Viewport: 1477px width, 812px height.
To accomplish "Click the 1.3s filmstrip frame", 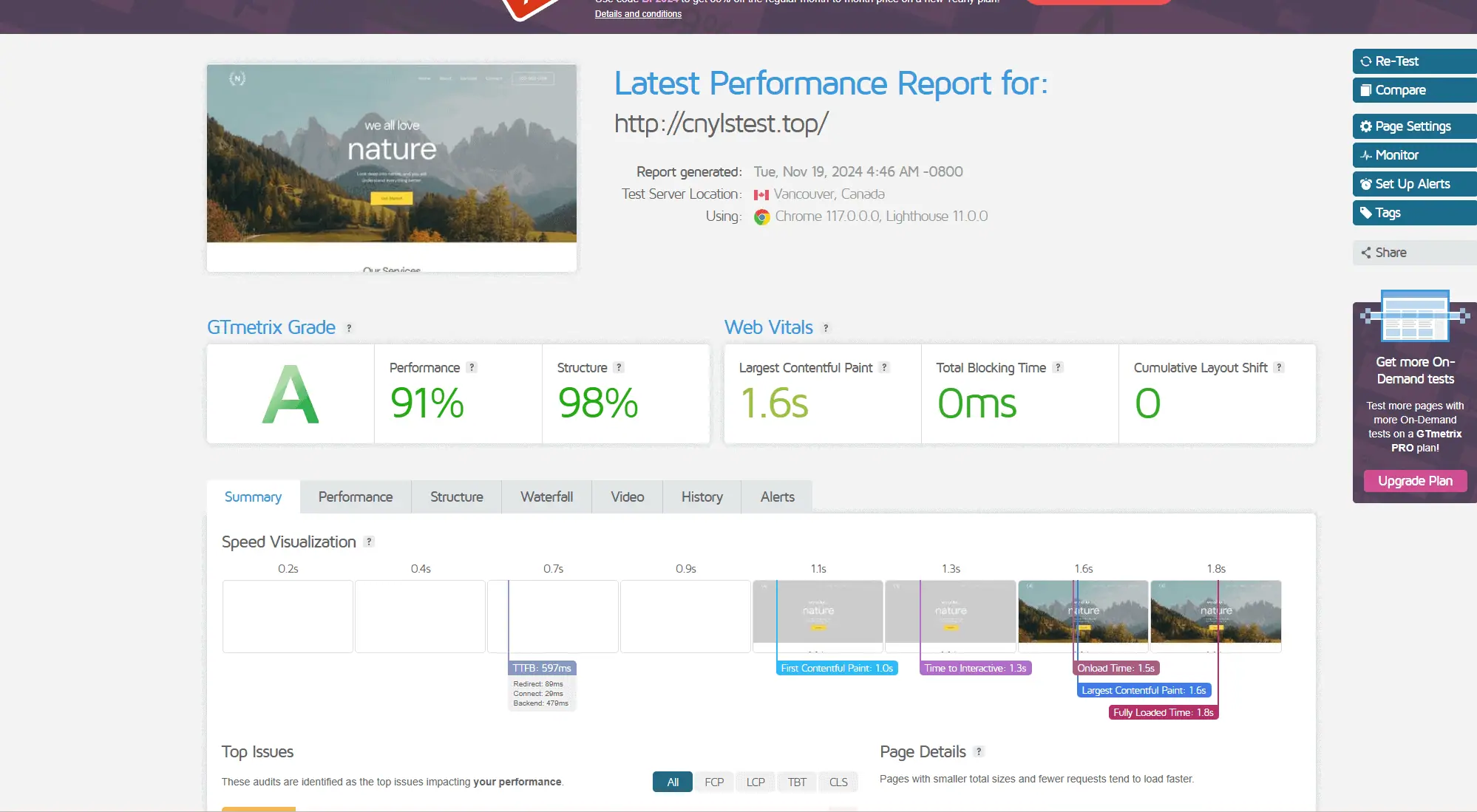I will (x=951, y=616).
